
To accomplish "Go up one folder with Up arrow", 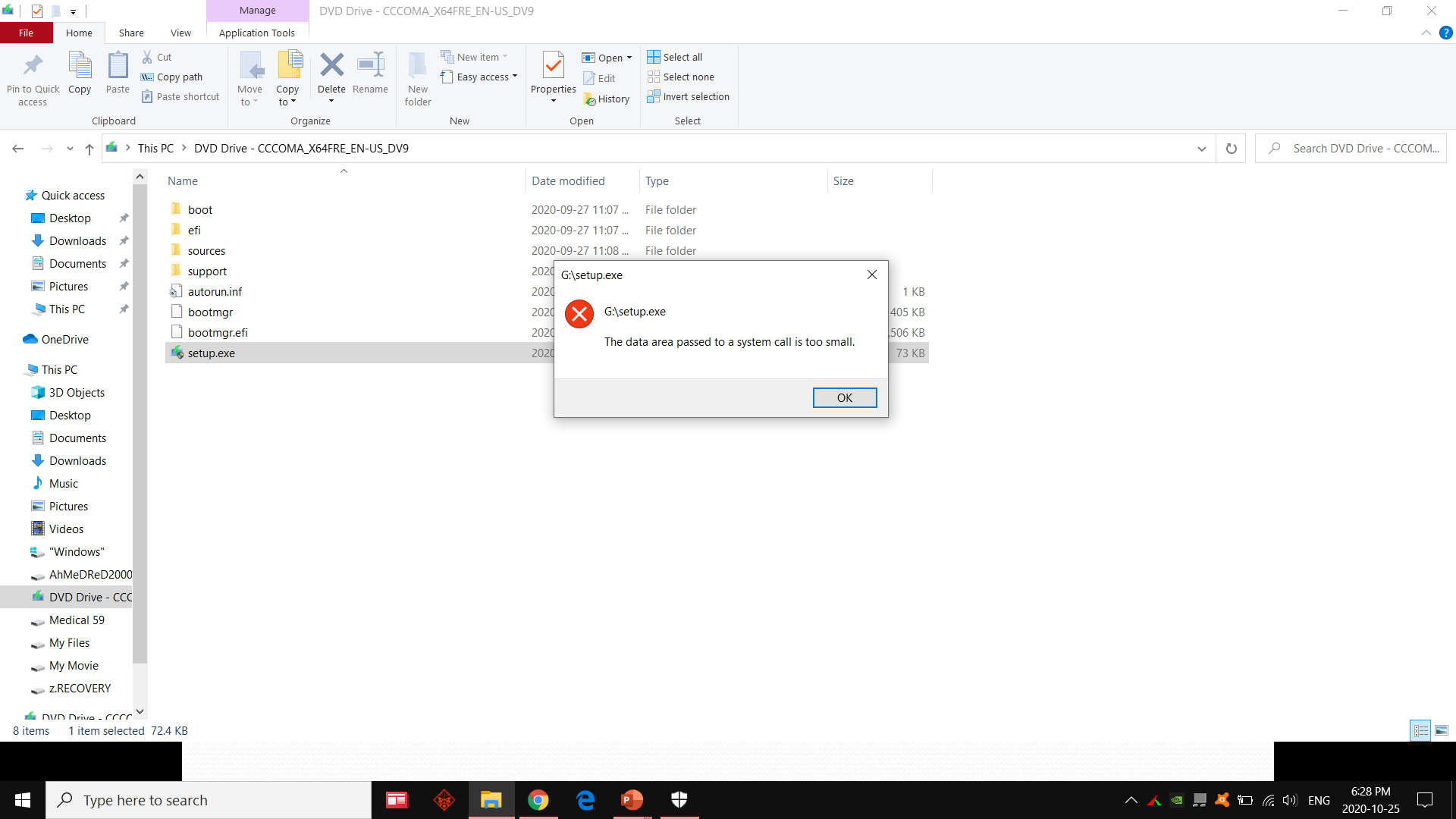I will 89,149.
